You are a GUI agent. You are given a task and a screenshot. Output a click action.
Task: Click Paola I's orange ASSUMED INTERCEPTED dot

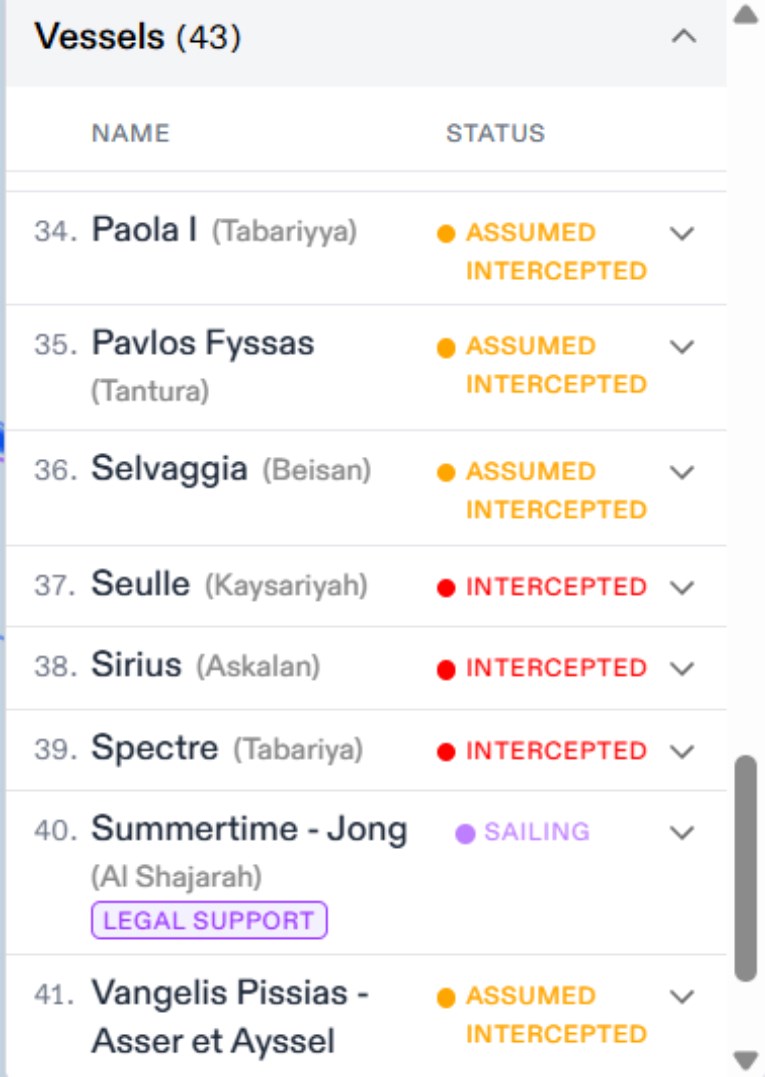pos(446,234)
